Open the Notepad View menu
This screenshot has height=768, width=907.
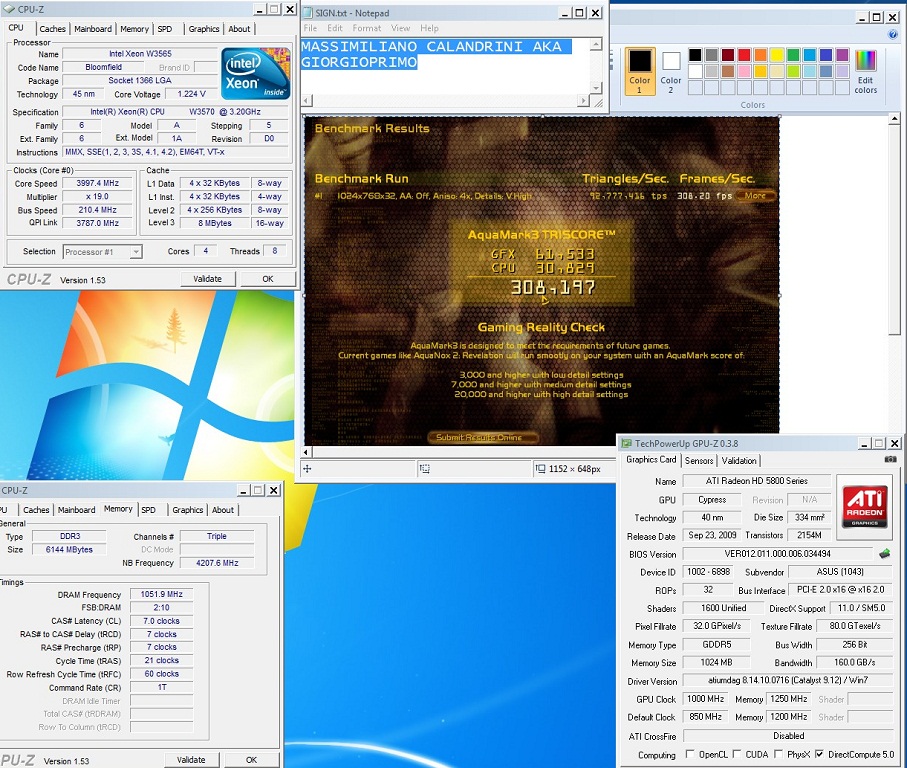pyautogui.click(x=400, y=28)
